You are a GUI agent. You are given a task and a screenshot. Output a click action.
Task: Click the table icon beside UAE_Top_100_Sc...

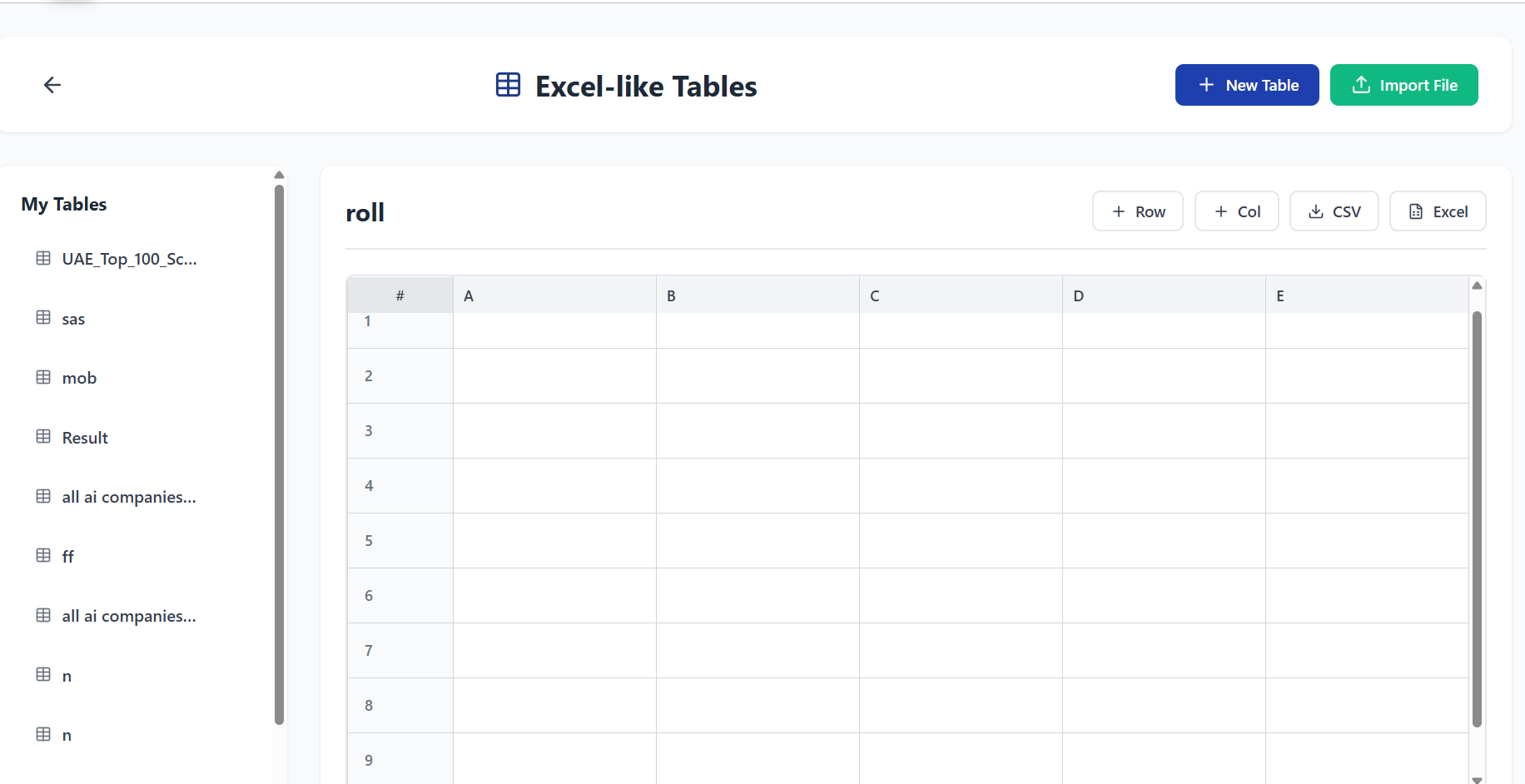[43, 258]
